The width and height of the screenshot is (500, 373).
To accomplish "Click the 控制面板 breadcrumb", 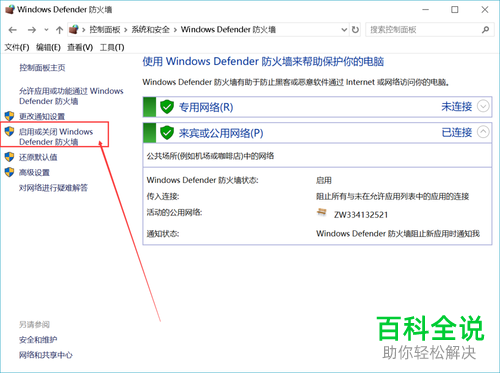I will (x=105, y=30).
